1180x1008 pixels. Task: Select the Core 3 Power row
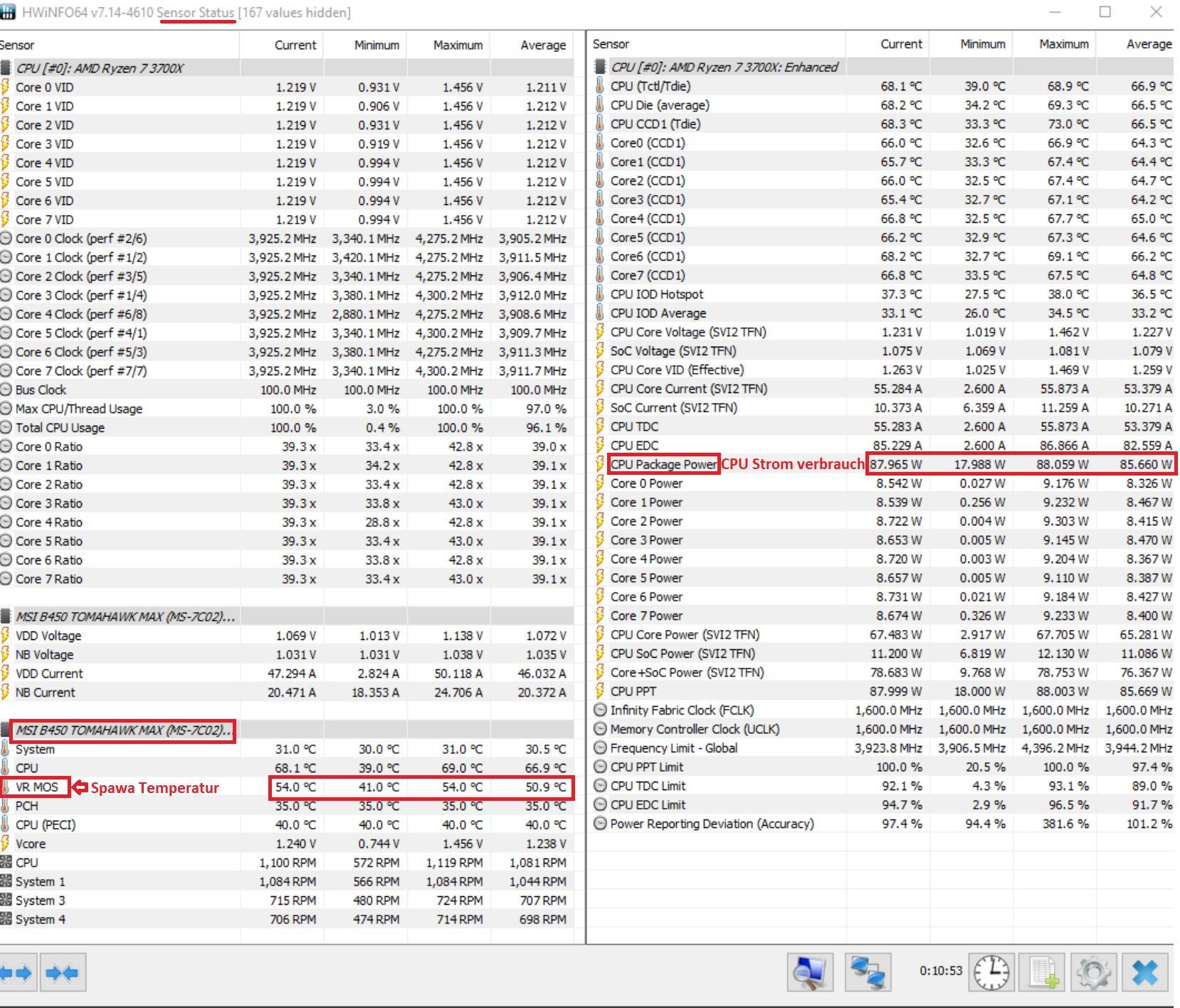click(x=880, y=540)
